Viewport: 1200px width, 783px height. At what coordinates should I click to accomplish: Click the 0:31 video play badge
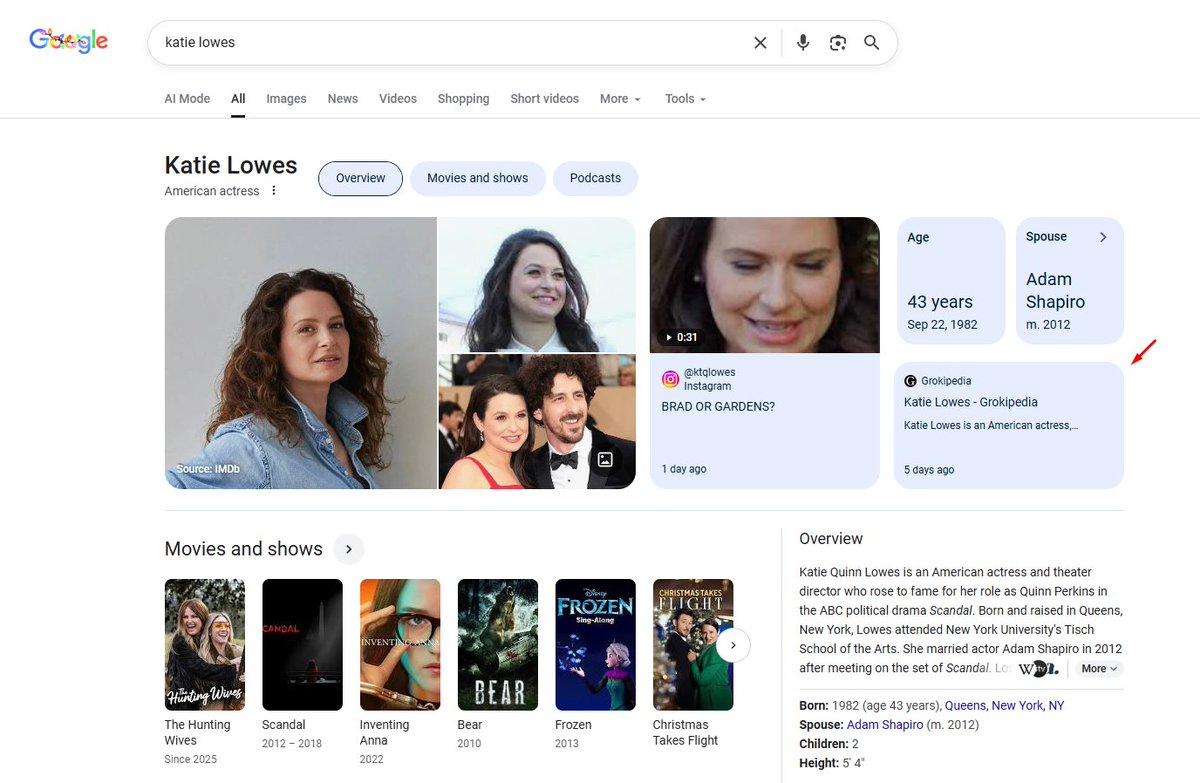coord(682,337)
